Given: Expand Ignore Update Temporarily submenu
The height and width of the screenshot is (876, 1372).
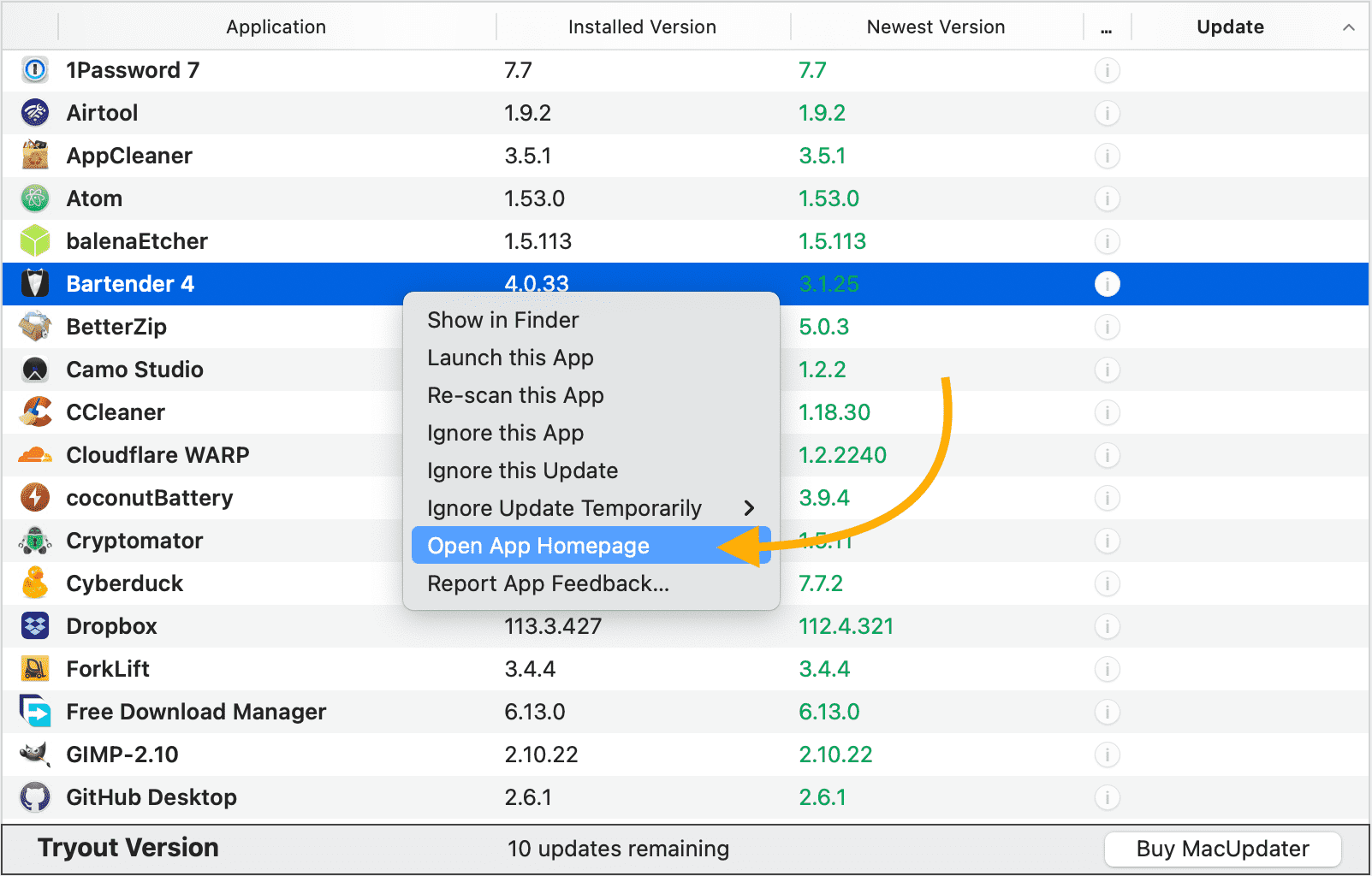Looking at the screenshot, I should tap(591, 508).
